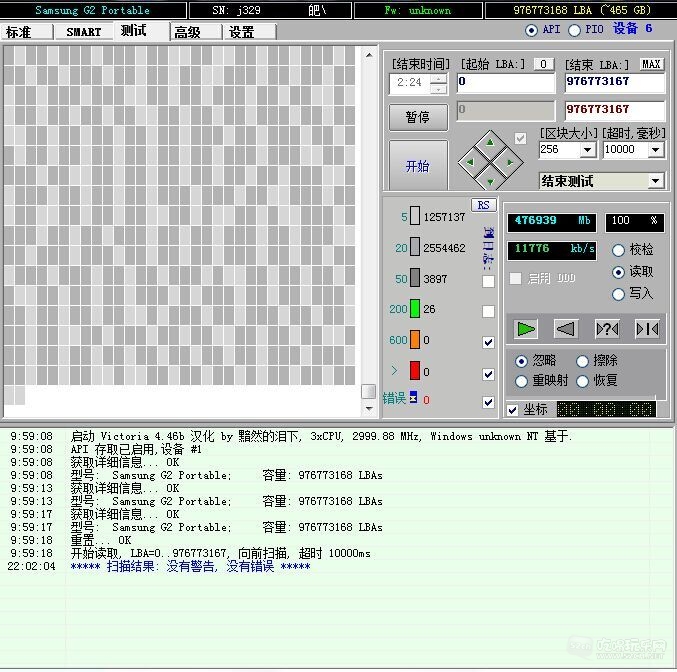The height and width of the screenshot is (672, 677).
Task: Uncheck the checkbox for the red block row
Action: click(488, 374)
